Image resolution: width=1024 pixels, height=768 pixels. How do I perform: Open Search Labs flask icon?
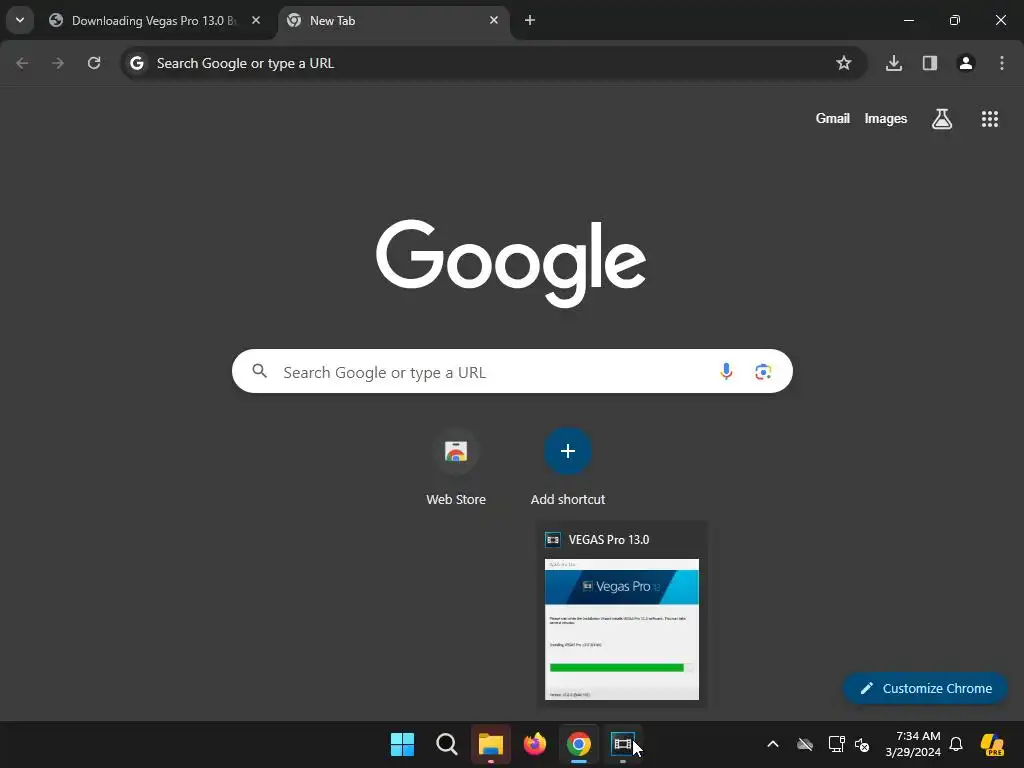point(942,119)
